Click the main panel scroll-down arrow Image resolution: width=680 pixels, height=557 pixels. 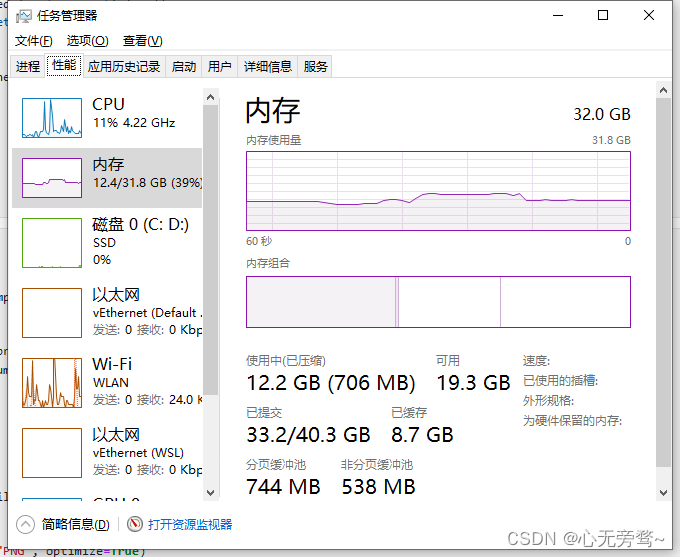[663, 492]
